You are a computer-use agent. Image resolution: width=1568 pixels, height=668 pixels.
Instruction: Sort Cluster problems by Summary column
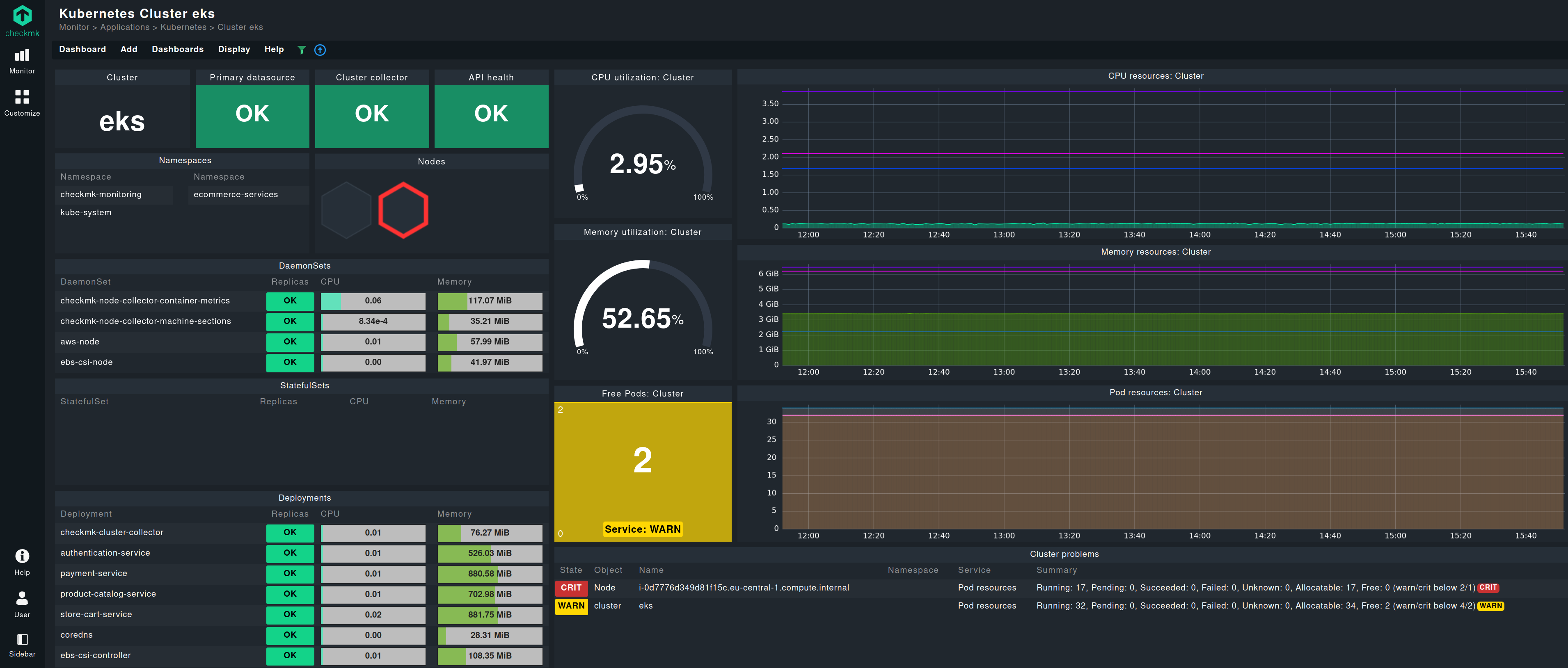pyautogui.click(x=1057, y=570)
